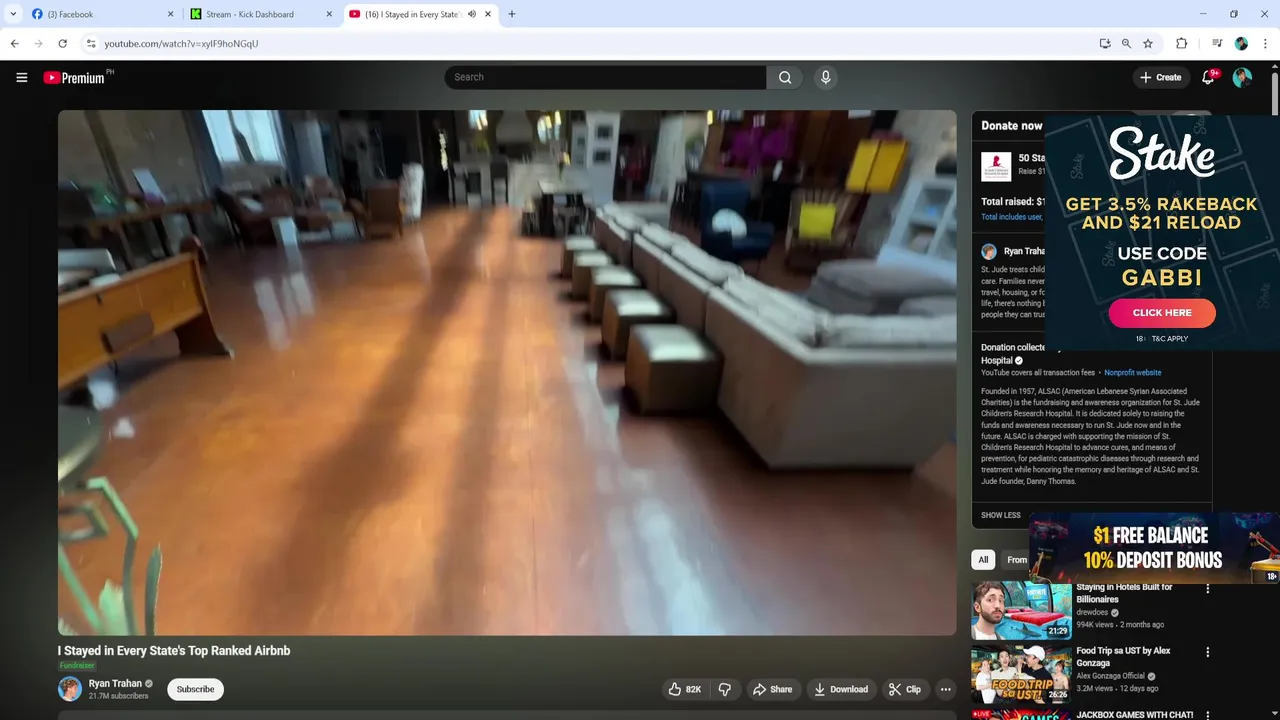This screenshot has height=720, width=1280.
Task: Open Alex Gonzaga Official channel name
Action: pos(1110,676)
